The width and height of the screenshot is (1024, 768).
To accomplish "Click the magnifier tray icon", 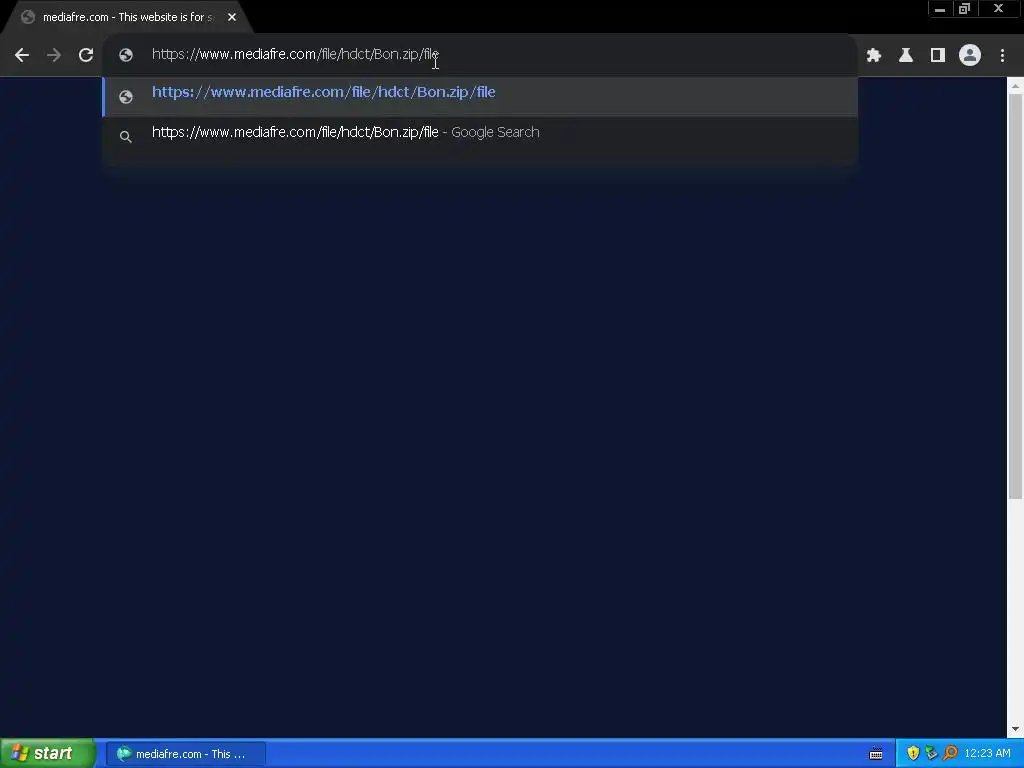I will pyautogui.click(x=950, y=754).
